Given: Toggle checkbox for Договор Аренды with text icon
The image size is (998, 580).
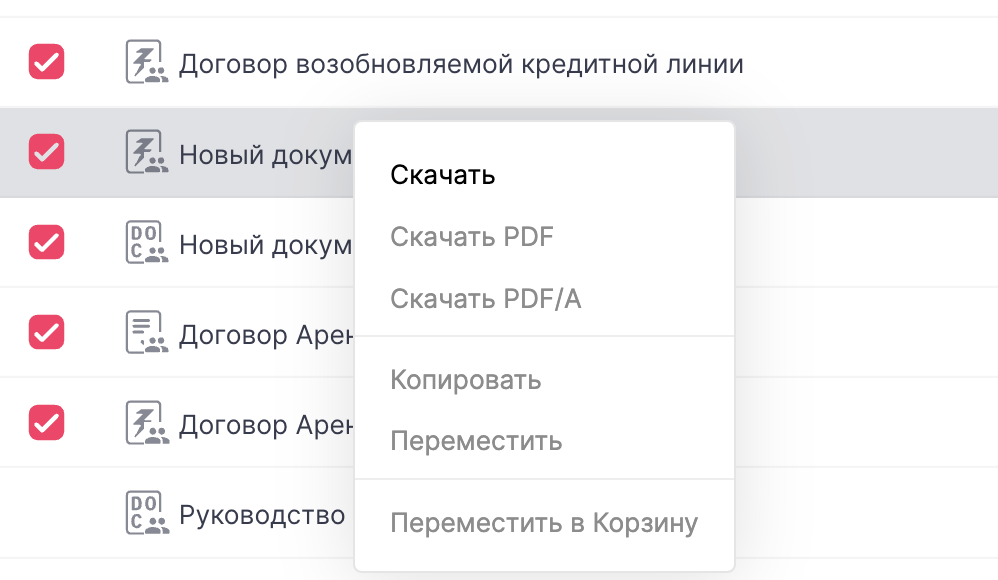Looking at the screenshot, I should click(x=46, y=332).
